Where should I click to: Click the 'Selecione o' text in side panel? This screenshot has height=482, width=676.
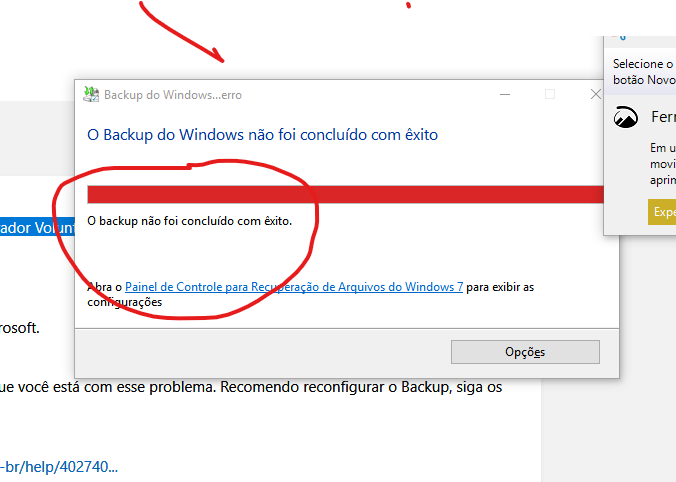click(x=643, y=64)
